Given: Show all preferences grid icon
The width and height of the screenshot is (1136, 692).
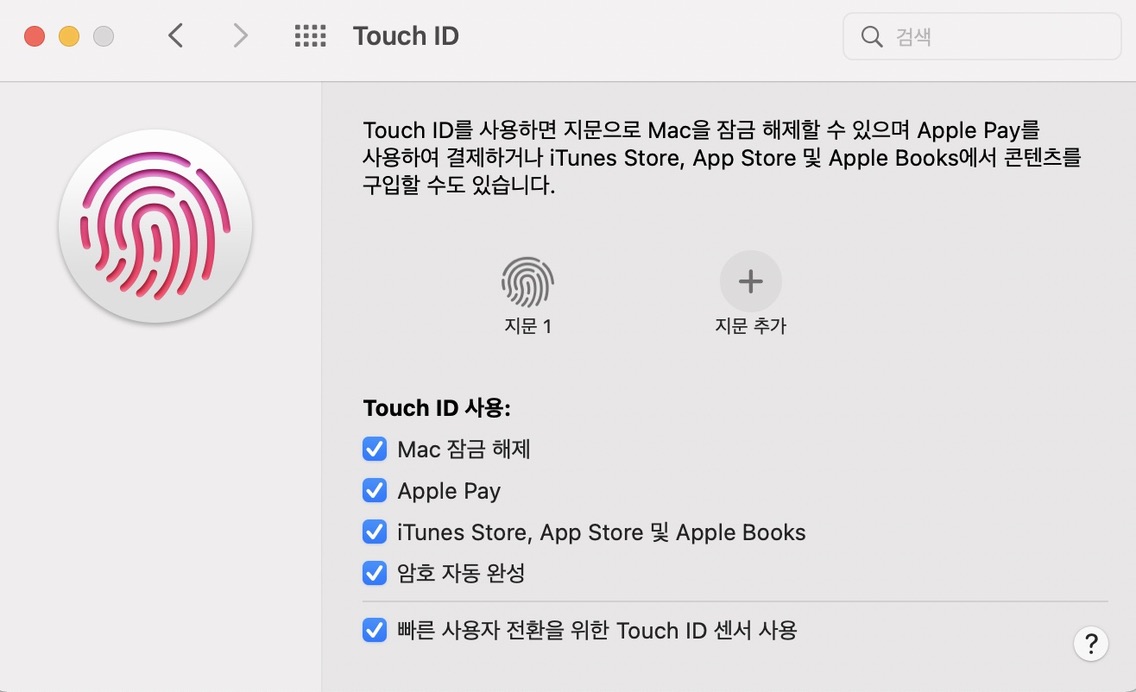Looking at the screenshot, I should click(x=310, y=36).
